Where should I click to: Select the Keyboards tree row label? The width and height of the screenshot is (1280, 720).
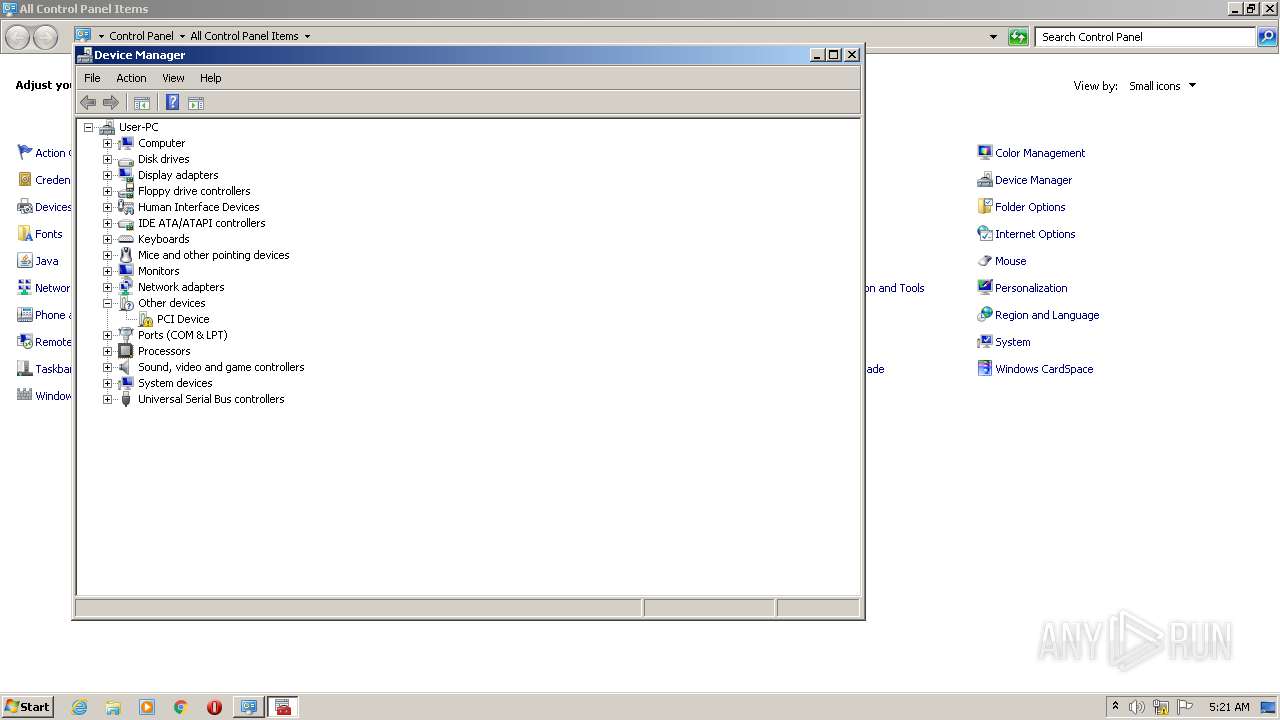(x=163, y=239)
